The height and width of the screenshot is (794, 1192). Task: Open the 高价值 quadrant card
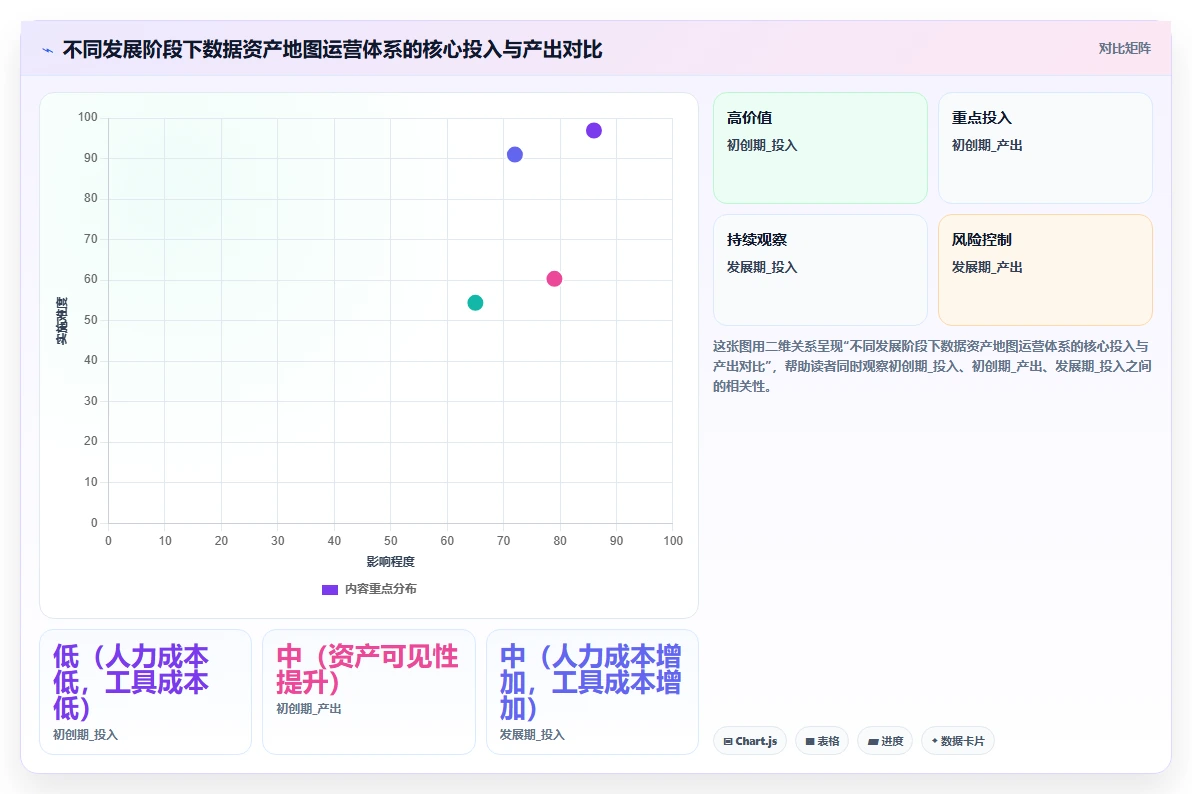click(820, 148)
